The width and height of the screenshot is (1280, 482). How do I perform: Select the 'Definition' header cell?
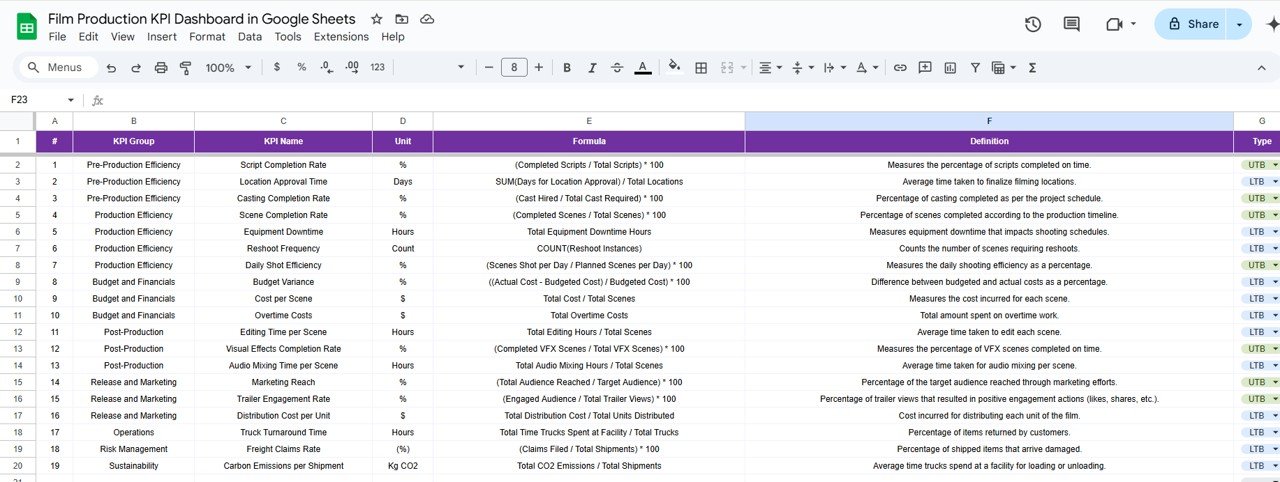tap(989, 141)
